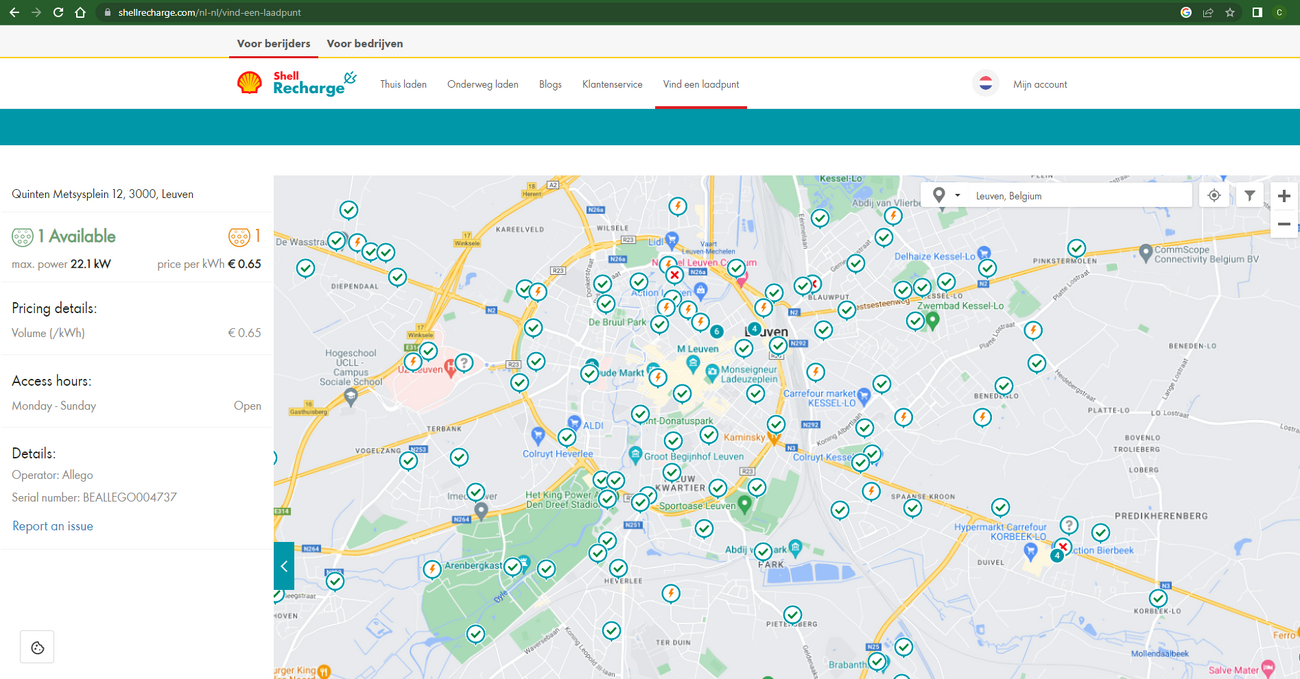Click the orange Kaminsky map pin
Image resolution: width=1300 pixels, height=679 pixels.
[x=774, y=438]
